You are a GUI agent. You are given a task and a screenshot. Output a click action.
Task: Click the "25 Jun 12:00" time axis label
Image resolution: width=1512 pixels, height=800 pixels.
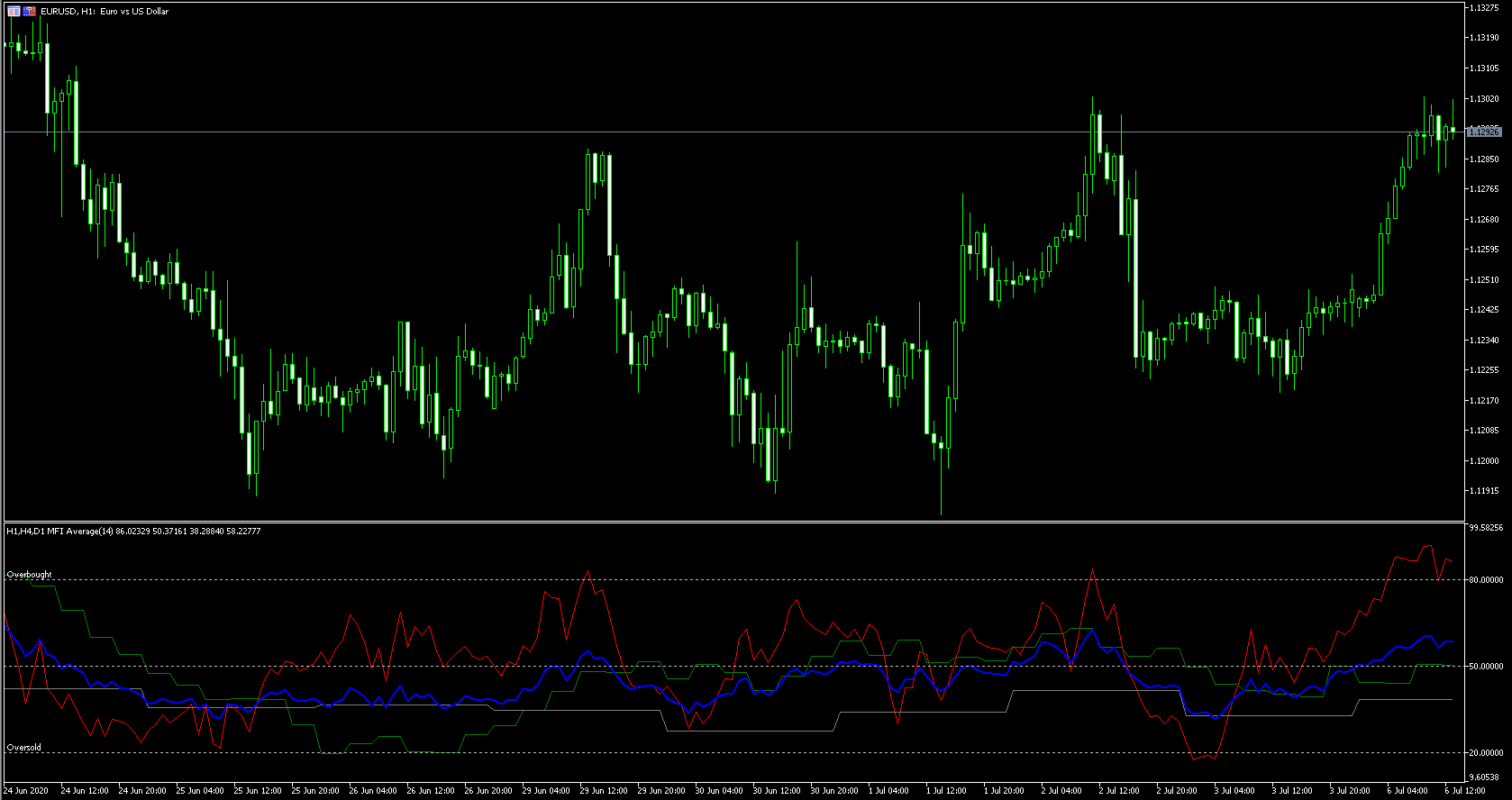click(258, 791)
